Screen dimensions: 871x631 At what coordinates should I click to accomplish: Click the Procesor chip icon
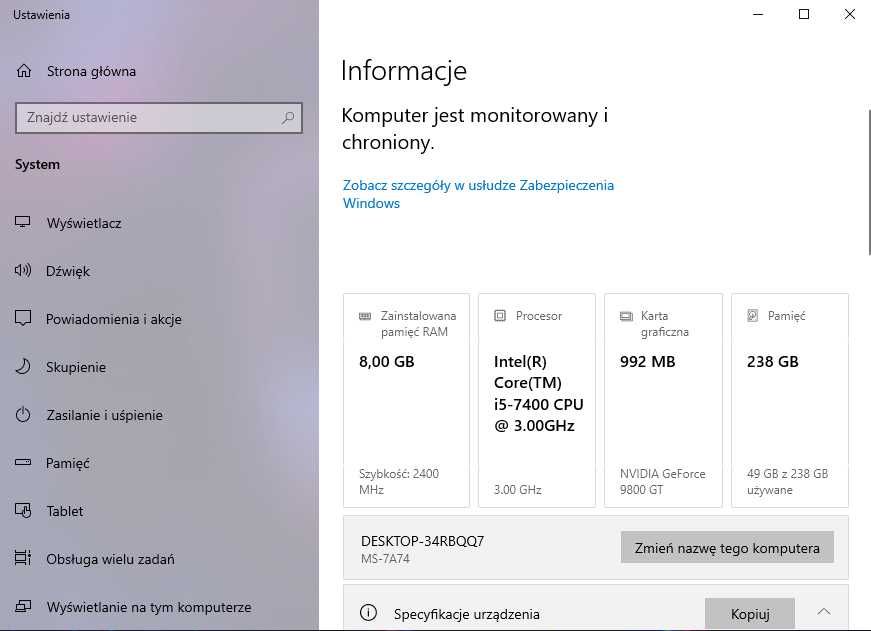[500, 316]
